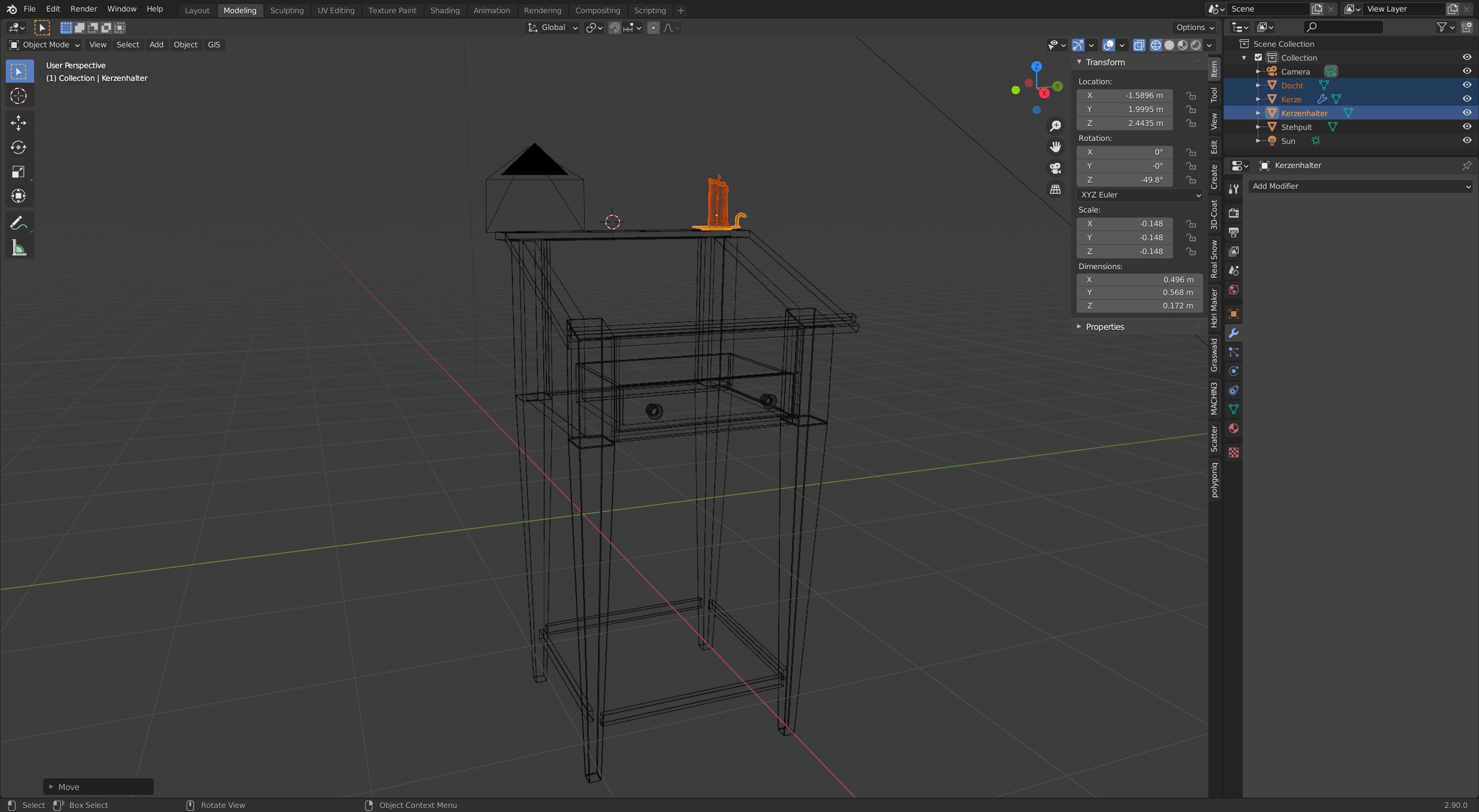Open the Render menu
The height and width of the screenshot is (812, 1479).
pyautogui.click(x=83, y=9)
